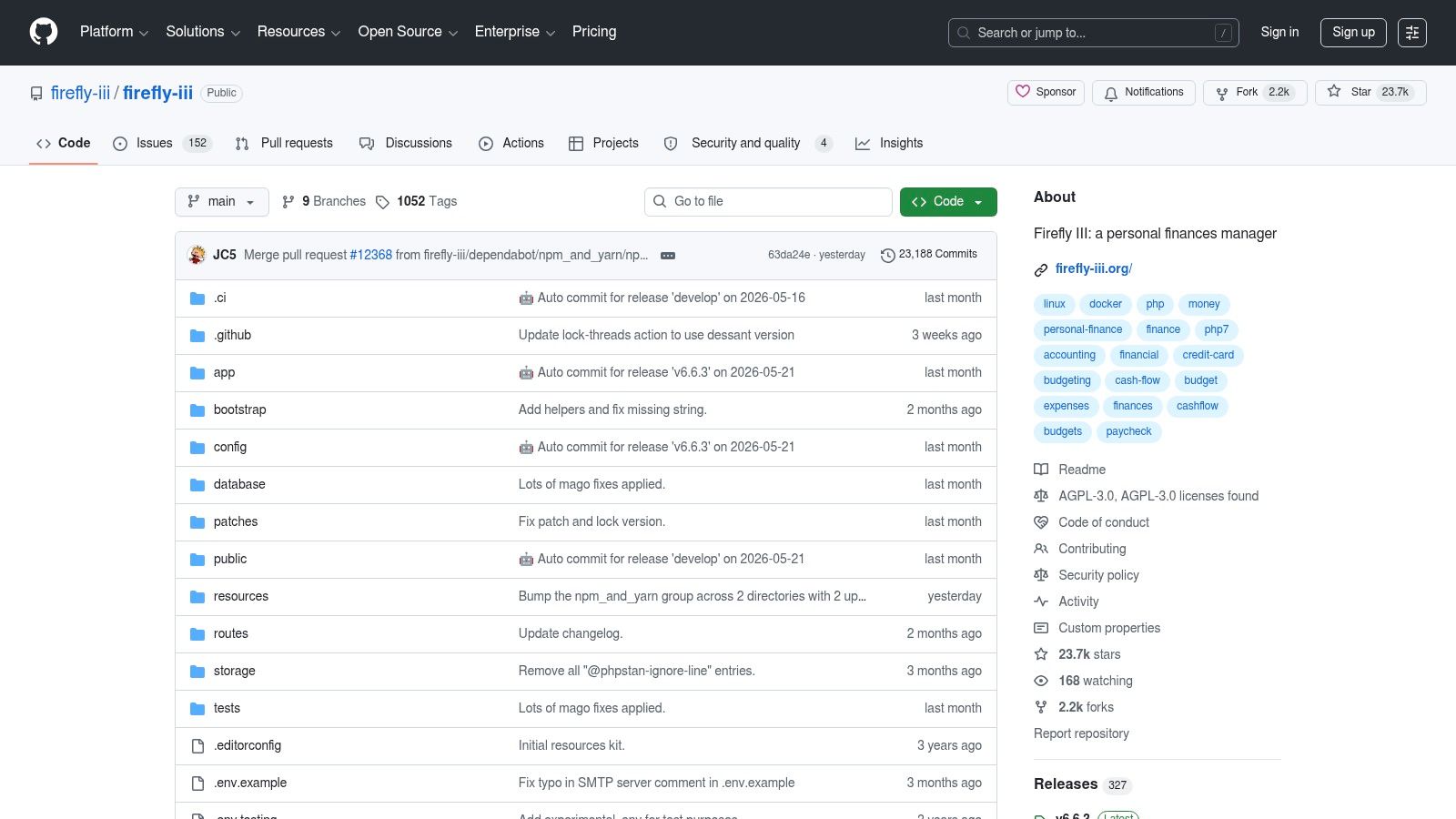This screenshot has width=1456, height=819.
Task: Click the license scale icon
Action: pyautogui.click(x=1041, y=496)
